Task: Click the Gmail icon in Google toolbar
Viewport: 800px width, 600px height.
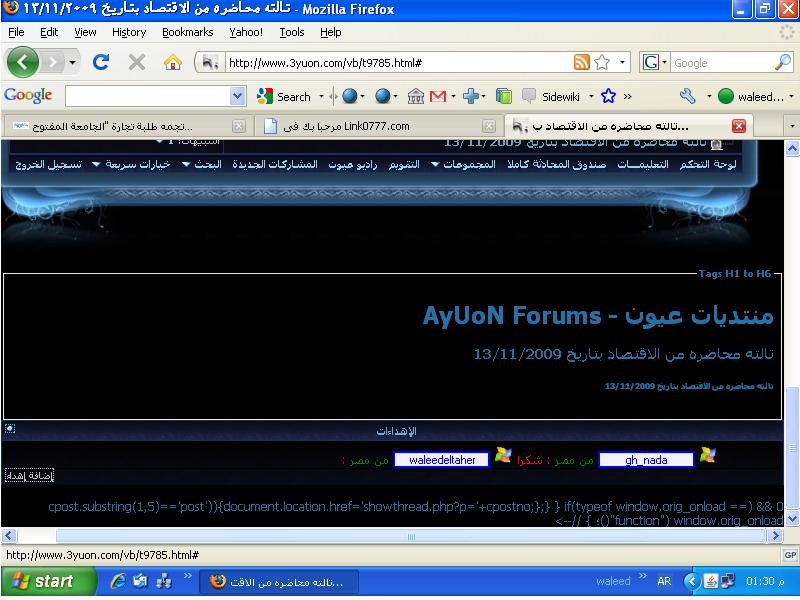Action: [x=437, y=96]
